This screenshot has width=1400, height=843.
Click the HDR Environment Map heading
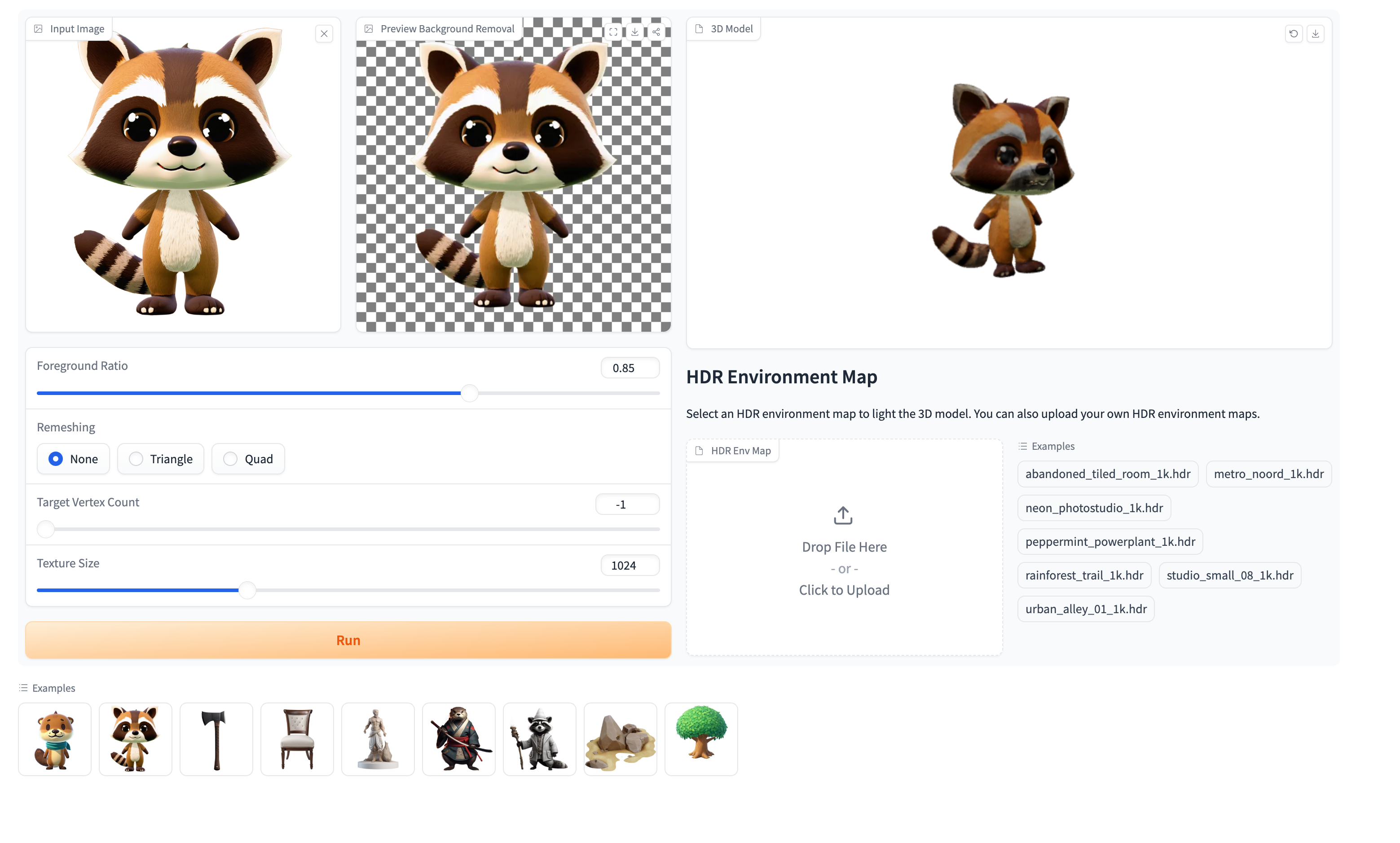click(781, 377)
